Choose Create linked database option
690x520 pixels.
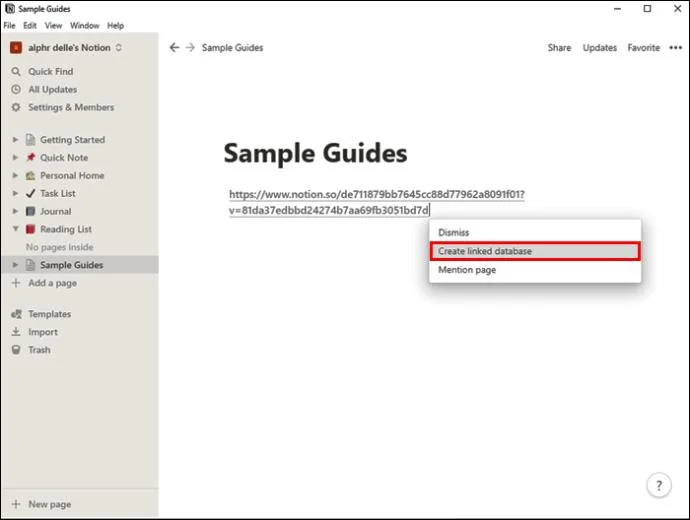coord(535,251)
